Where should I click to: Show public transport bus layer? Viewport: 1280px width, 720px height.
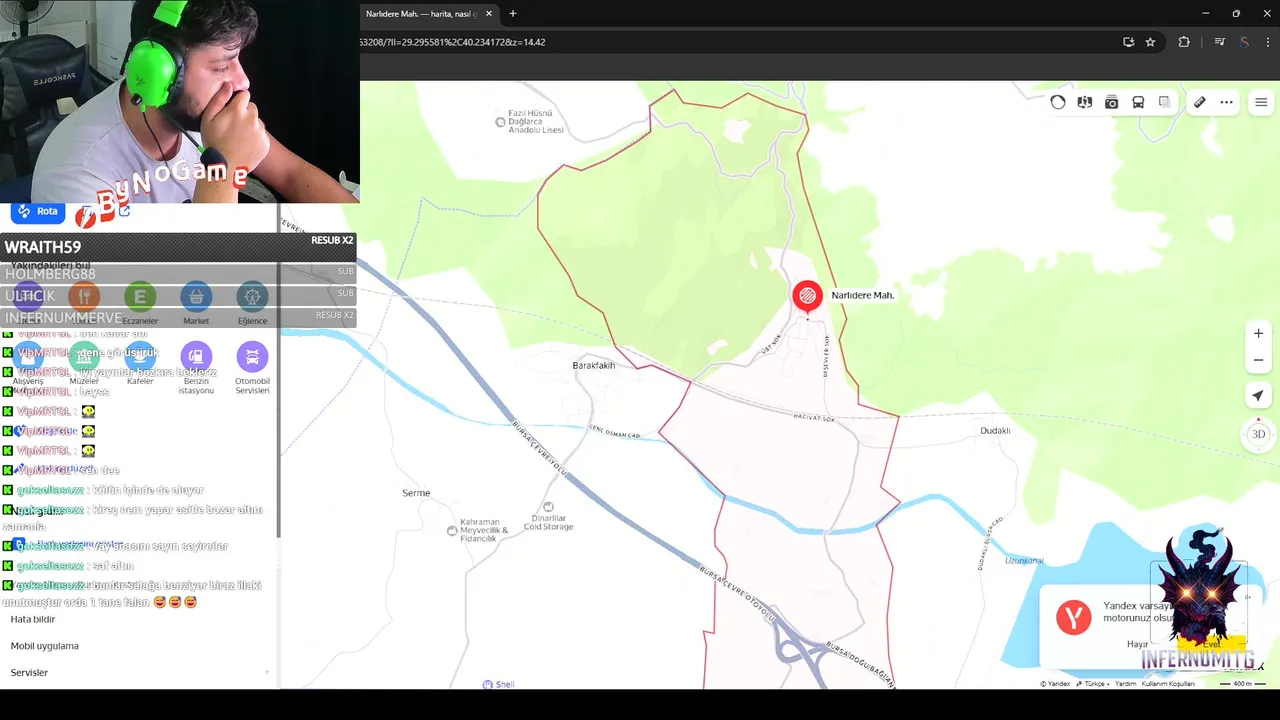1138,102
